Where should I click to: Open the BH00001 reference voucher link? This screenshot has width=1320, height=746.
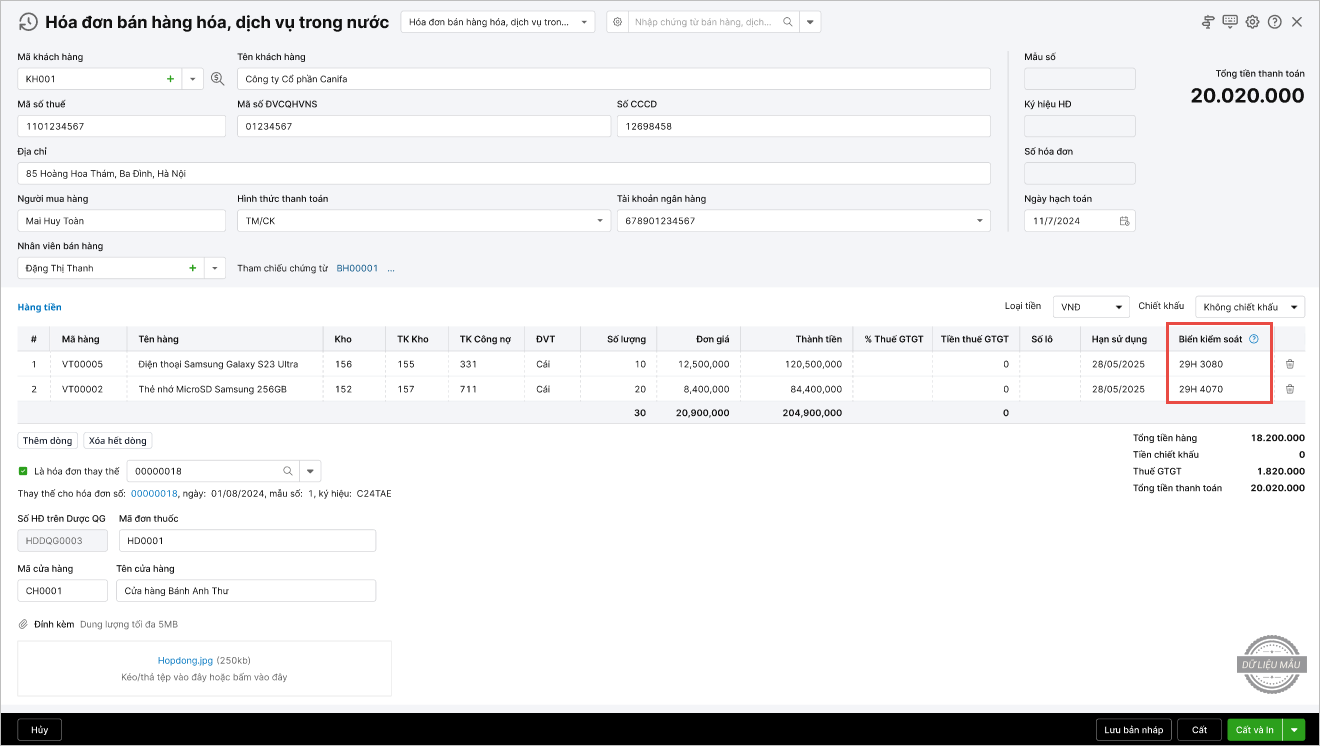(x=357, y=268)
